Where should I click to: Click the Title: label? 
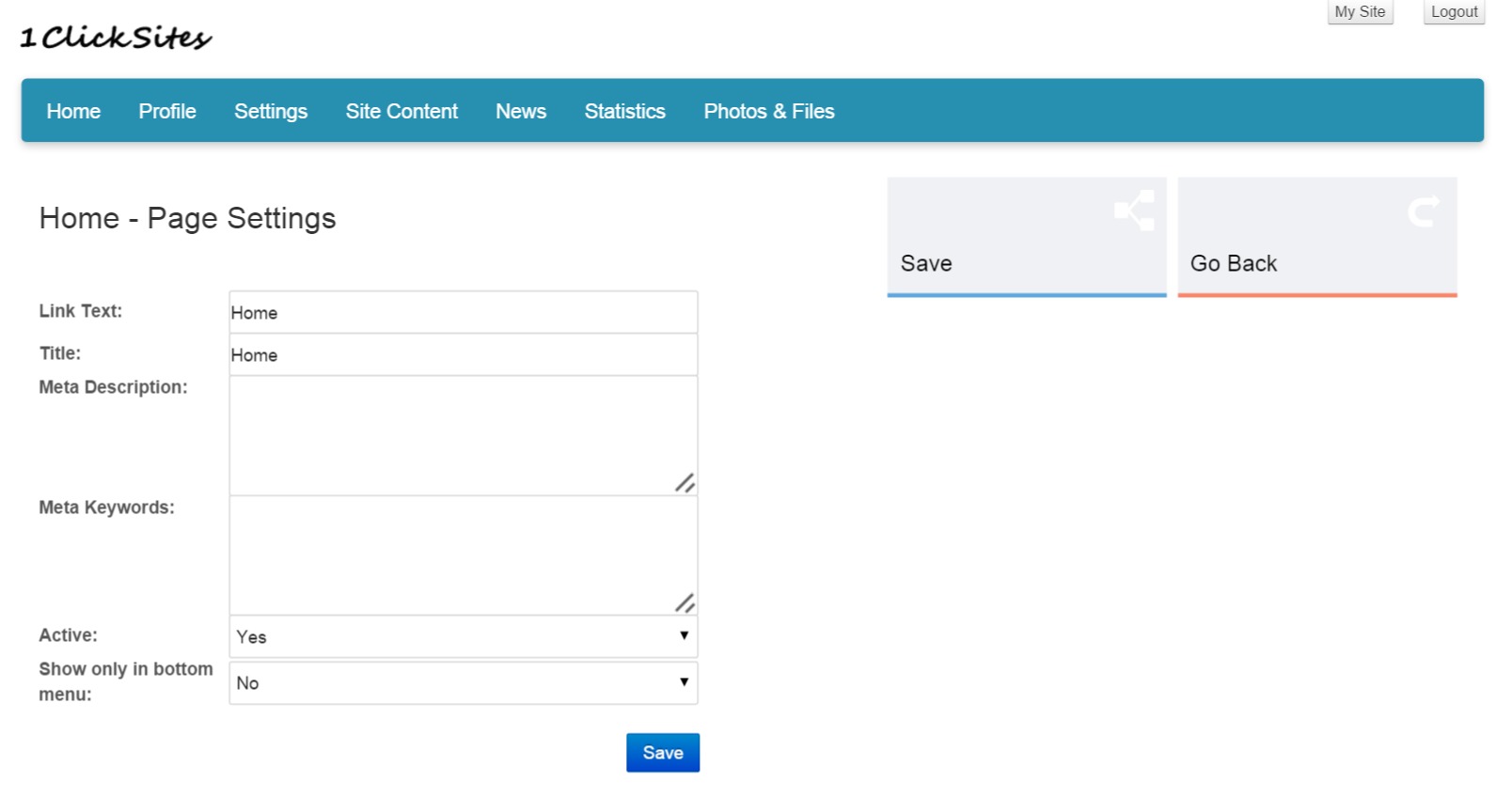tap(60, 353)
